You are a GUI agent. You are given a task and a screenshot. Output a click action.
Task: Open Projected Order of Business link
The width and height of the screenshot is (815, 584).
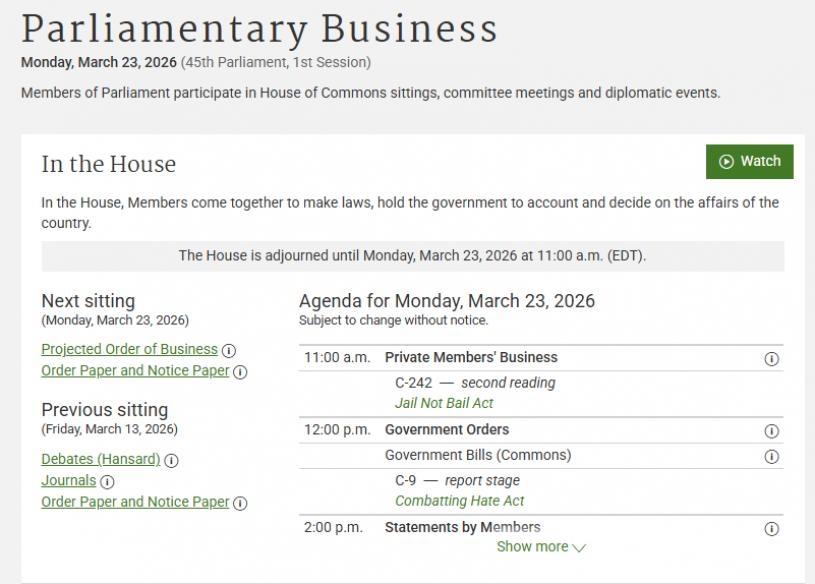[129, 349]
